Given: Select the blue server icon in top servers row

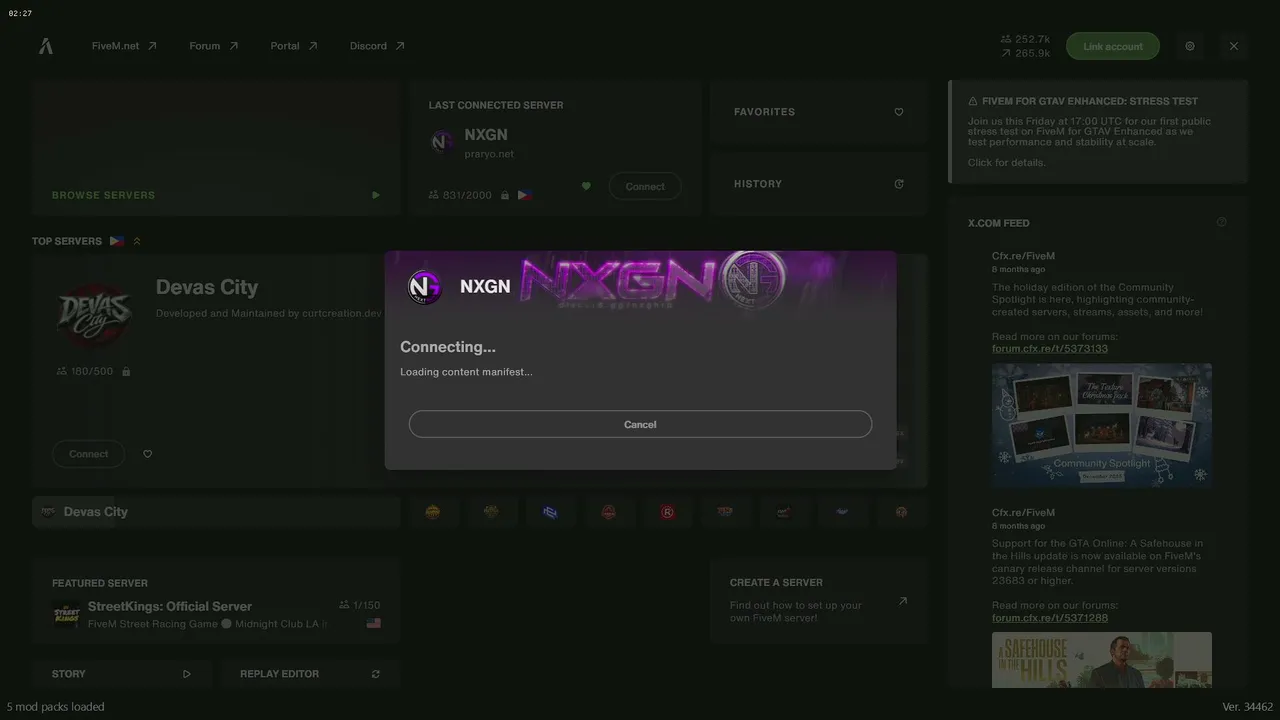Looking at the screenshot, I should click(549, 512).
